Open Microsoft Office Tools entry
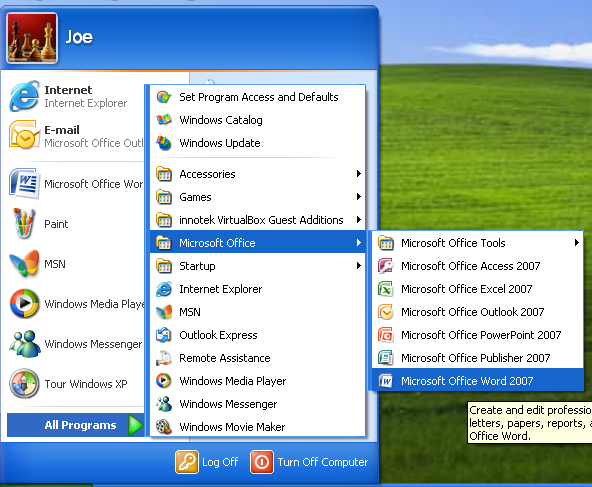This screenshot has height=487, width=592. tap(478, 243)
